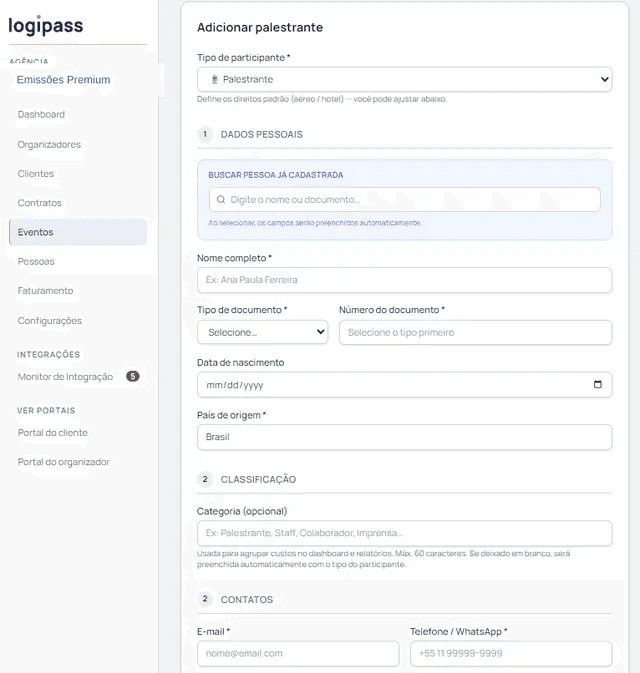Open the calendar picker icon
Viewport: 640px width, 673px height.
pos(598,384)
